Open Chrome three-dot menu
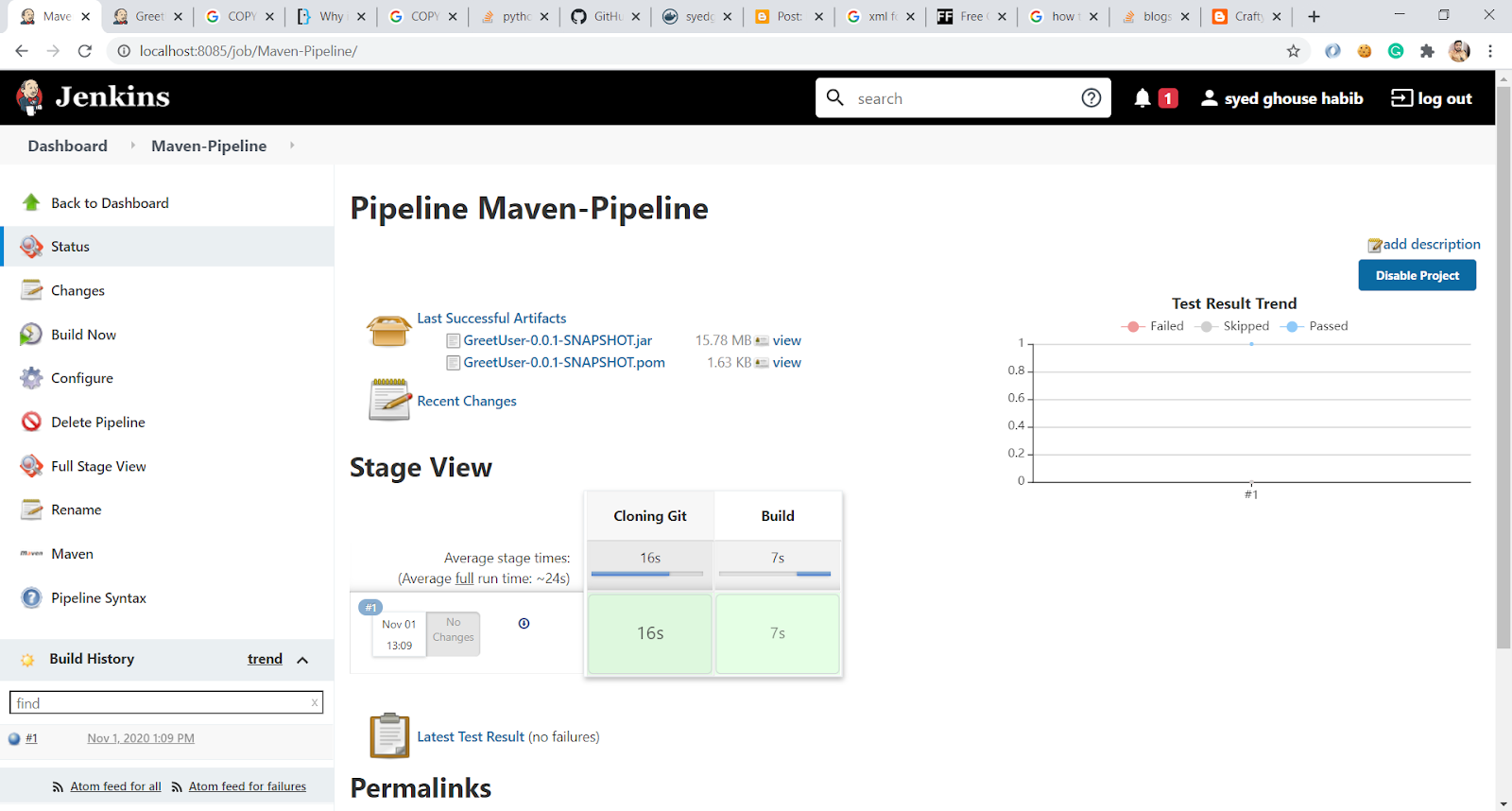1512x811 pixels. (x=1490, y=51)
